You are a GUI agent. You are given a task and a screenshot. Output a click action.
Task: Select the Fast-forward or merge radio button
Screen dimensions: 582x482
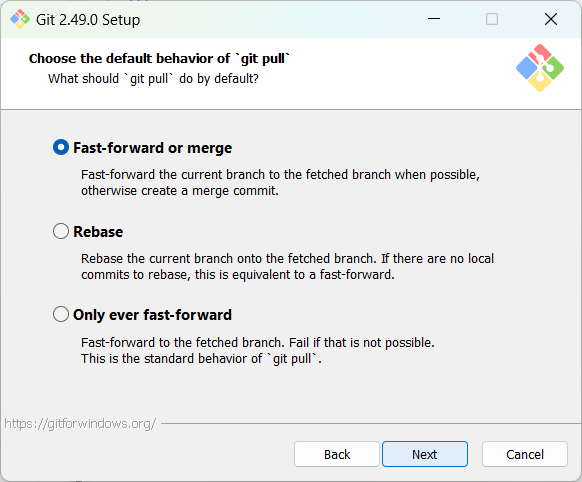61,147
